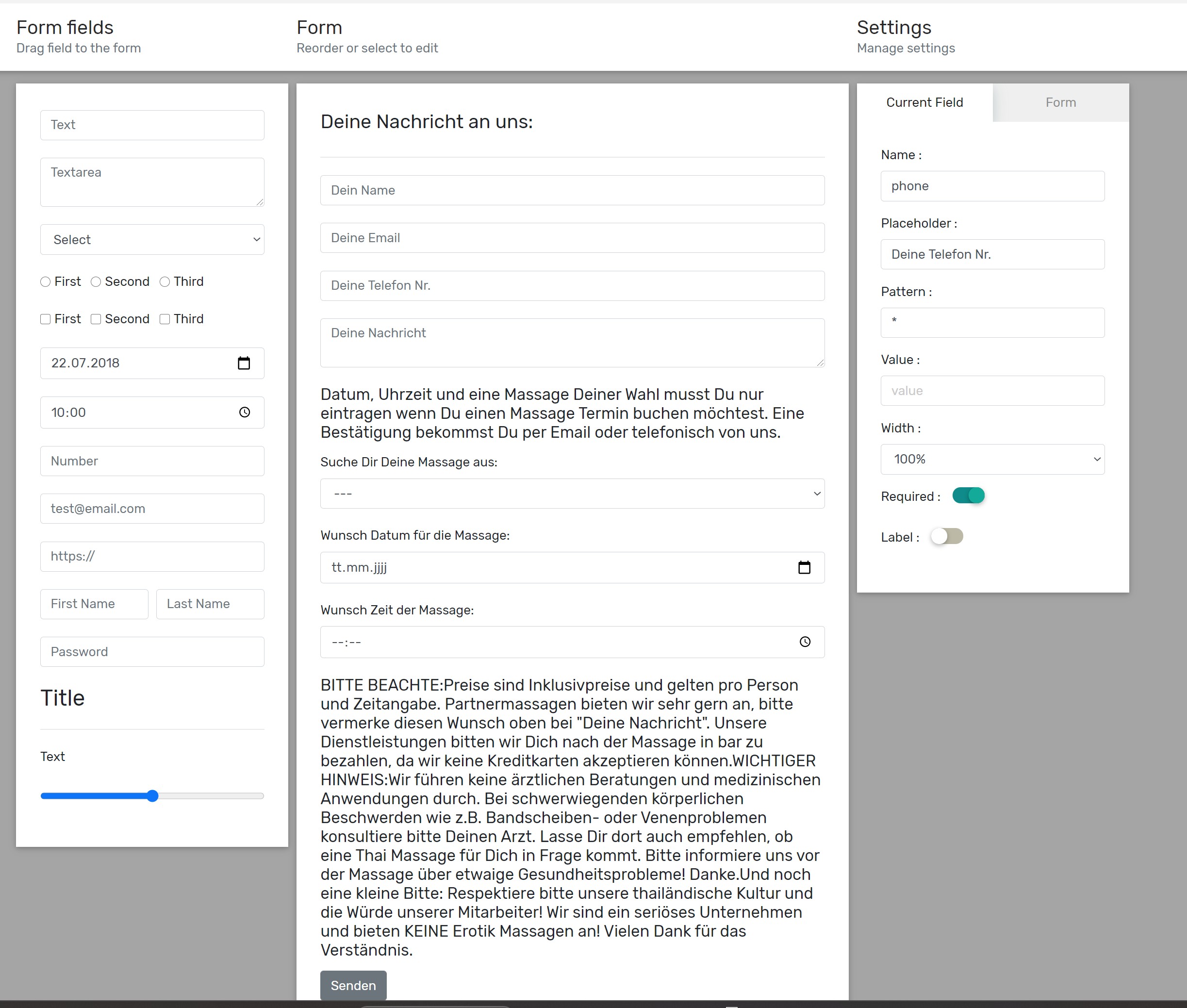Select the First radio button
Image resolution: width=1187 pixels, height=1008 pixels.
point(46,281)
